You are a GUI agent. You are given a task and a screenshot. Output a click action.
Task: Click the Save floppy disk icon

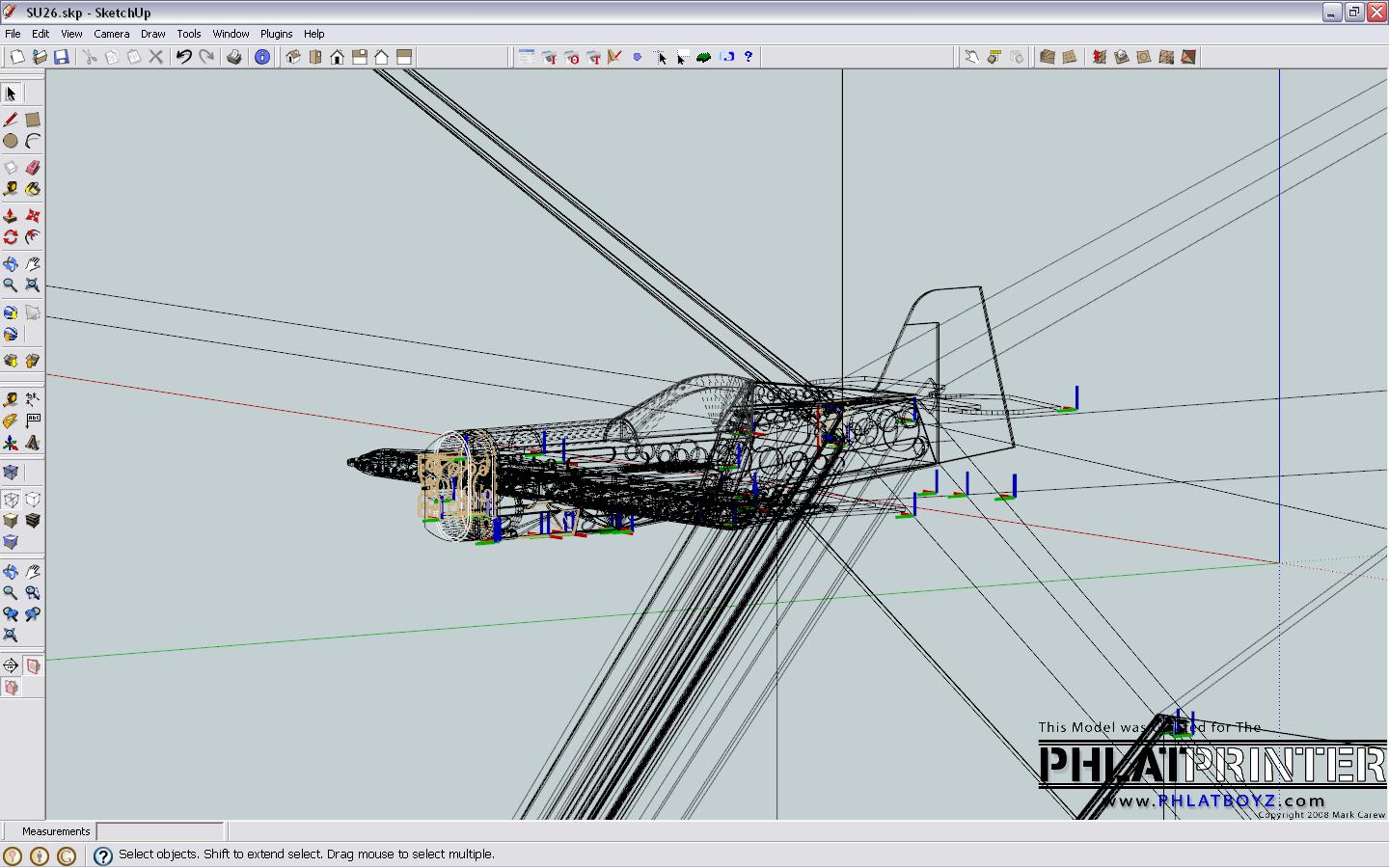[62, 57]
